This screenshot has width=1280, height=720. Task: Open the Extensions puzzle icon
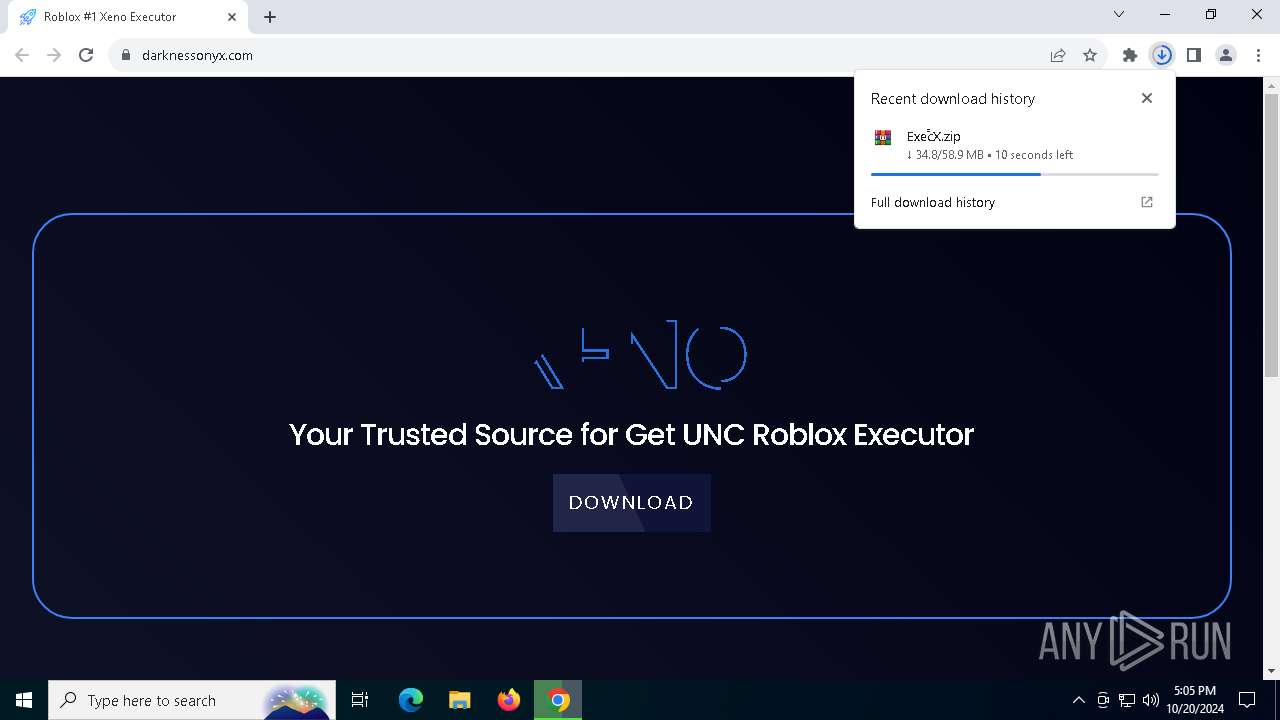click(1130, 55)
